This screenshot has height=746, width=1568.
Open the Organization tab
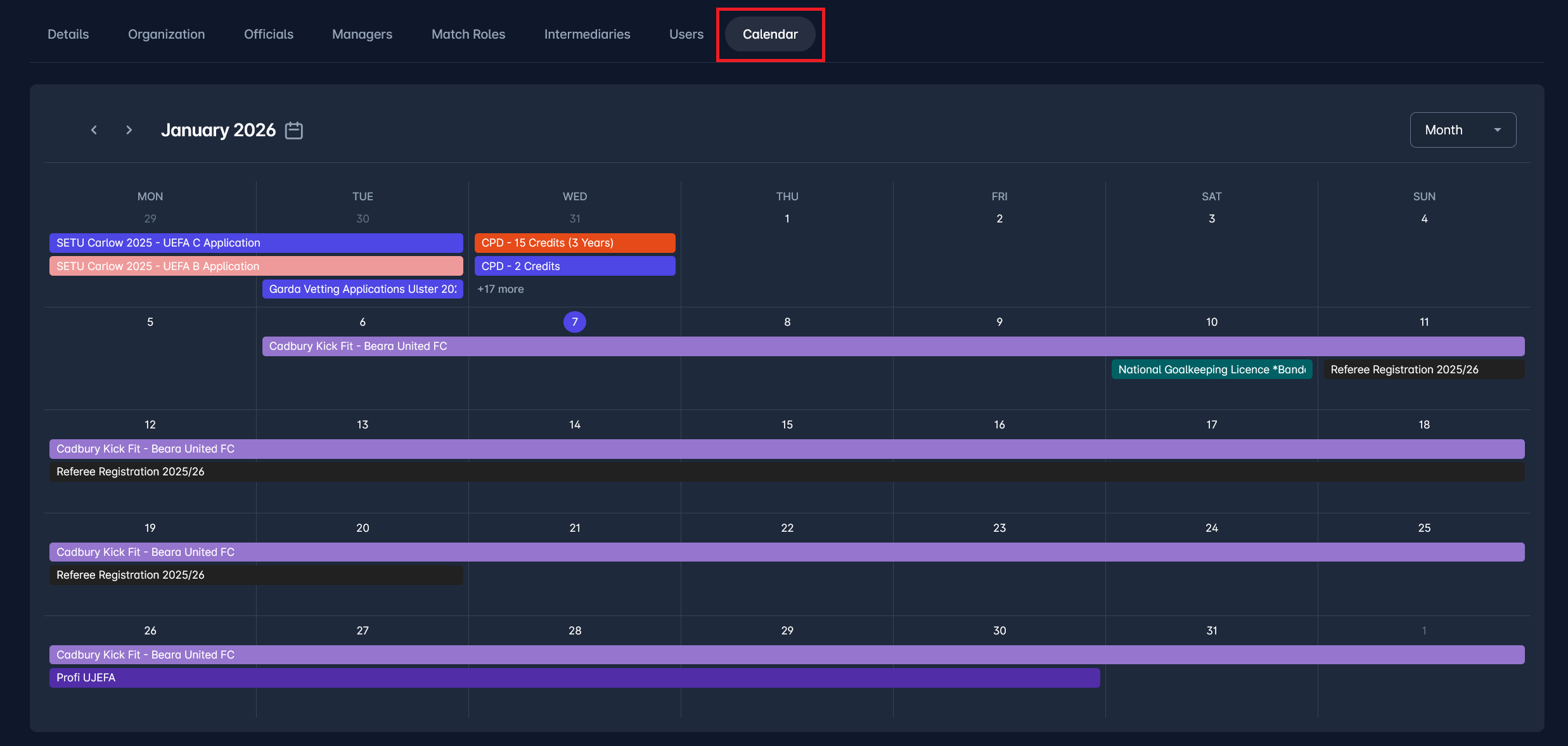point(166,34)
